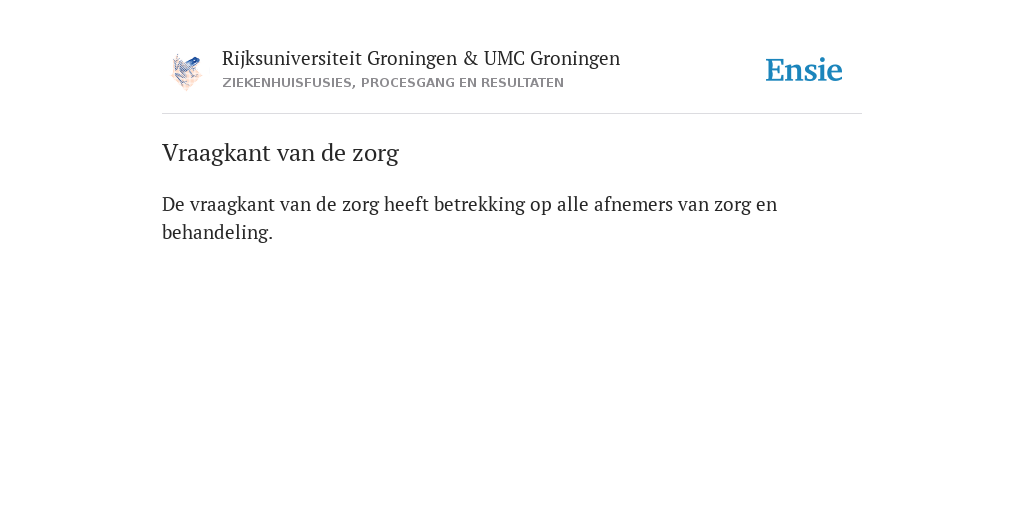The width and height of the screenshot is (1024, 512).
Task: Open the blue Ensie logo link
Action: coord(804,70)
